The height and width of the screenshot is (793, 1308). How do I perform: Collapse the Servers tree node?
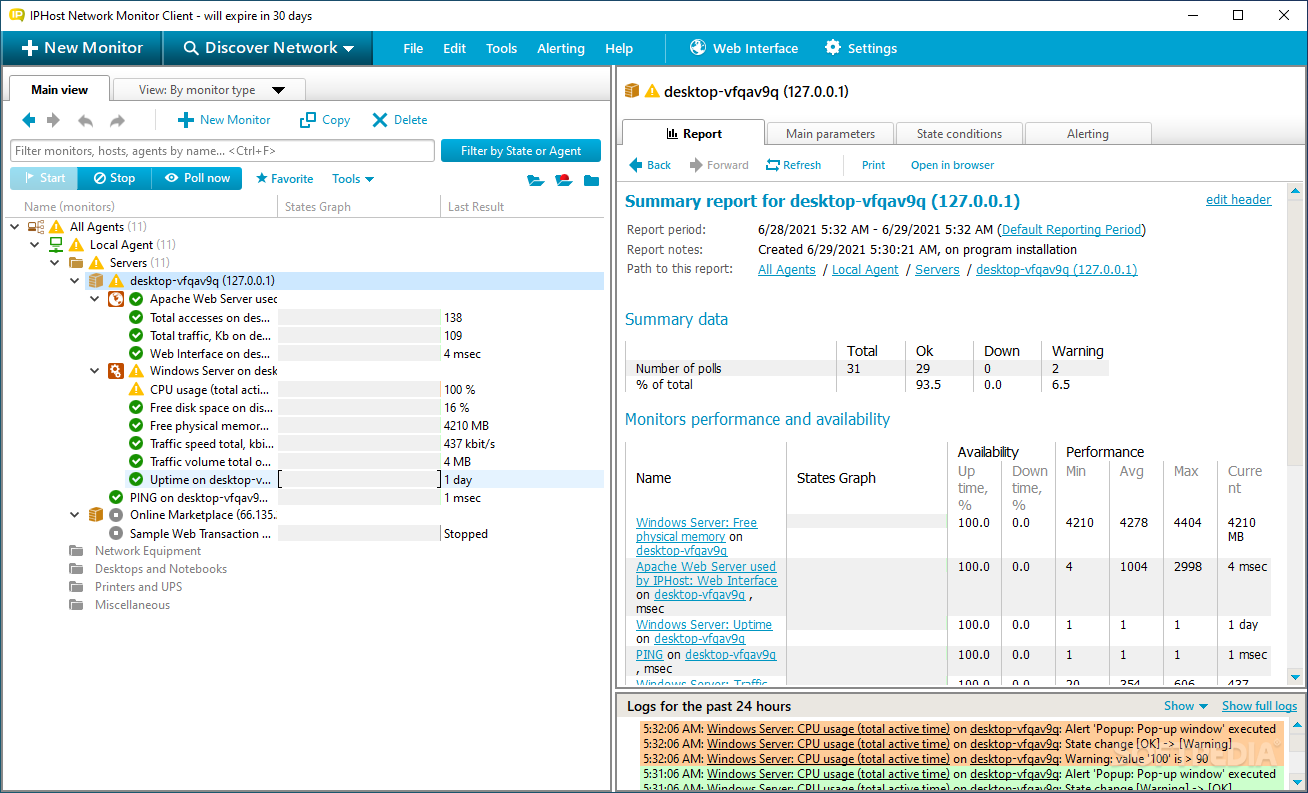click(56, 263)
